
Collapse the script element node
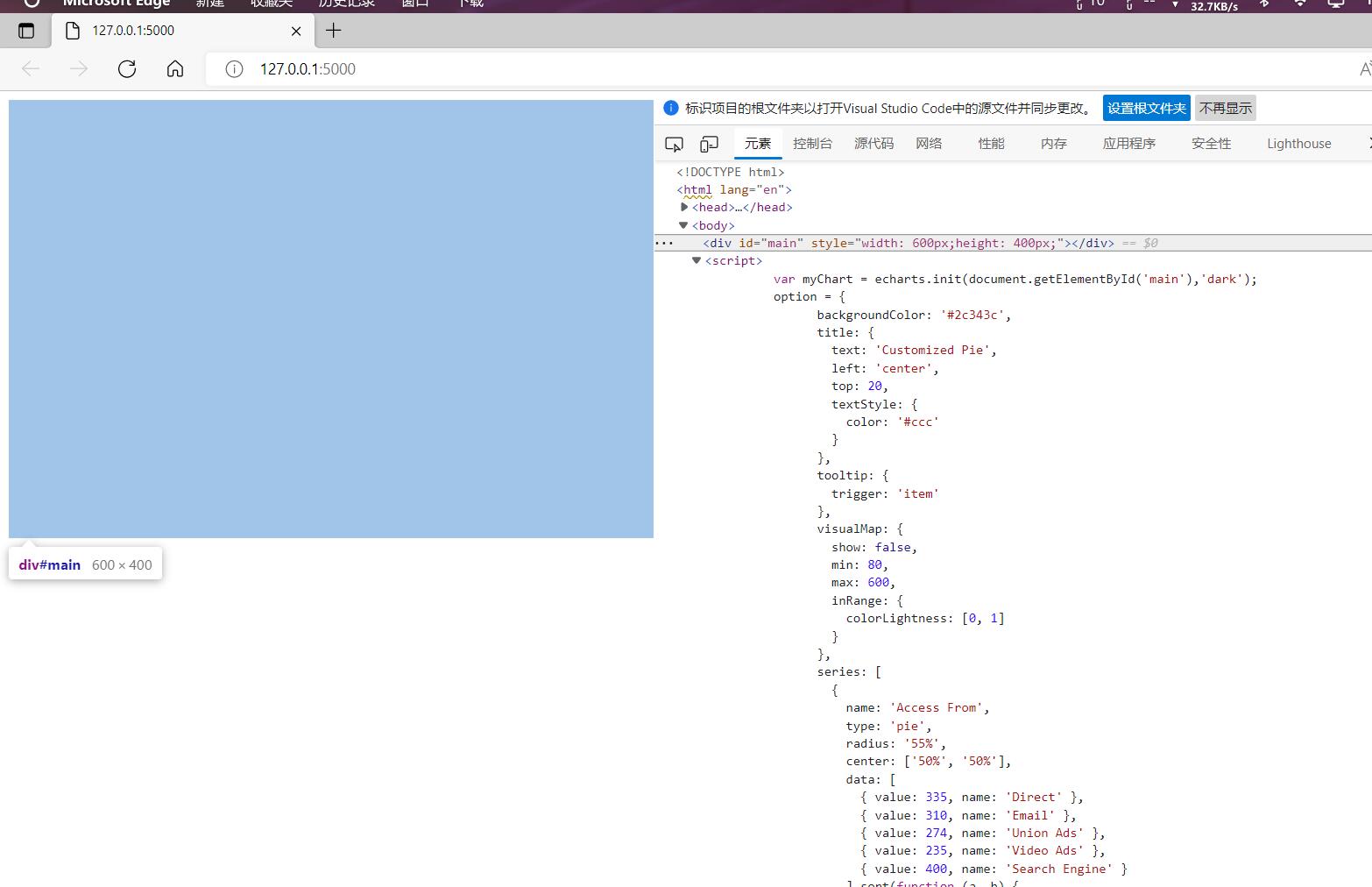click(x=697, y=260)
